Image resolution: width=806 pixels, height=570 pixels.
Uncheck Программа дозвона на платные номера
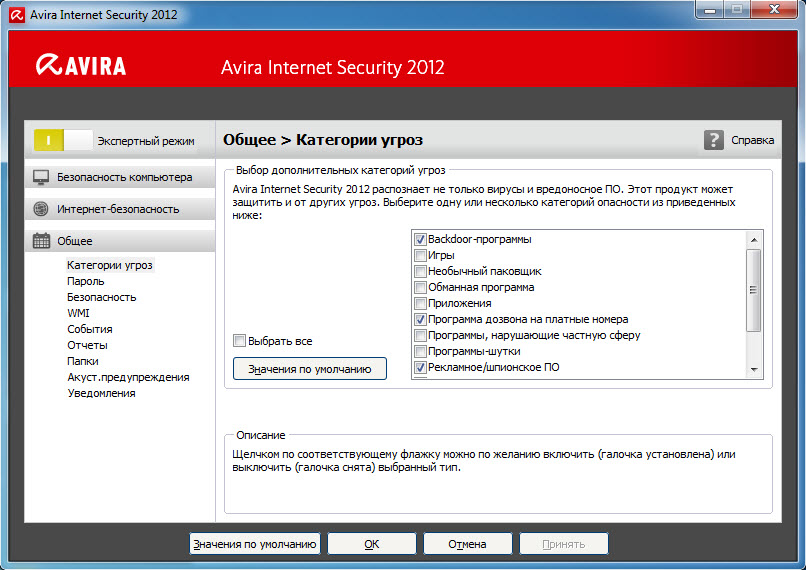[x=420, y=320]
